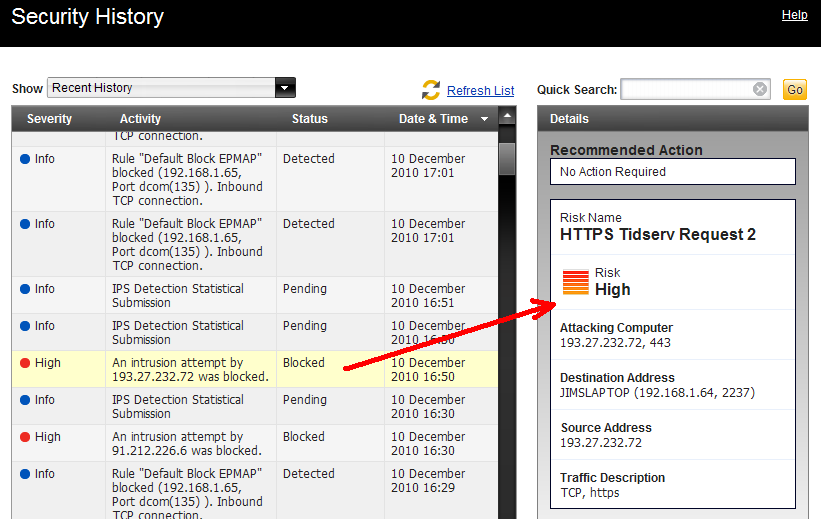Click Traffic Description TCP, https
The height and width of the screenshot is (519, 821).
point(590,493)
